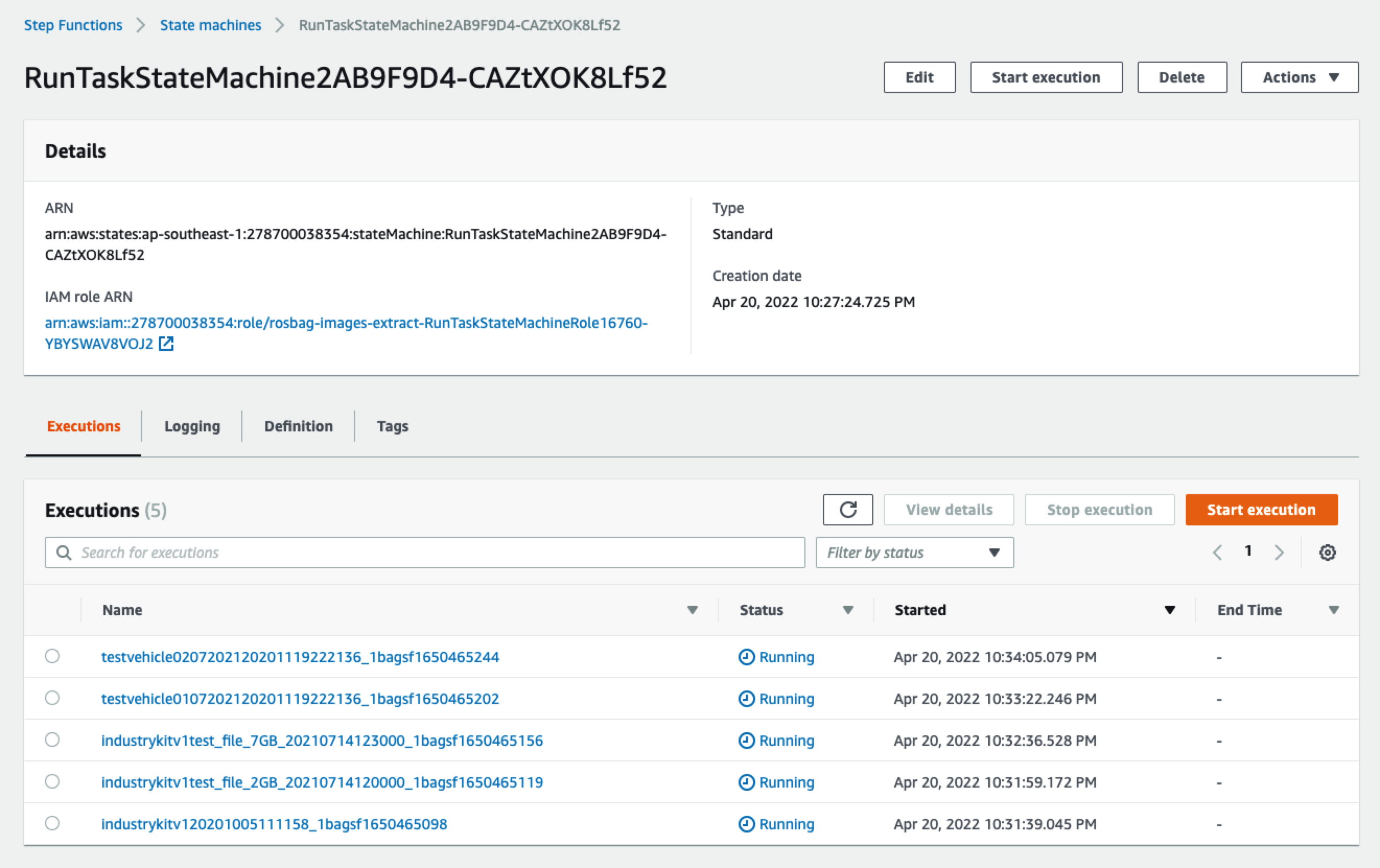1380x868 pixels.
Task: Click started time 10:33:22.246 PM
Action: [x=995, y=698]
